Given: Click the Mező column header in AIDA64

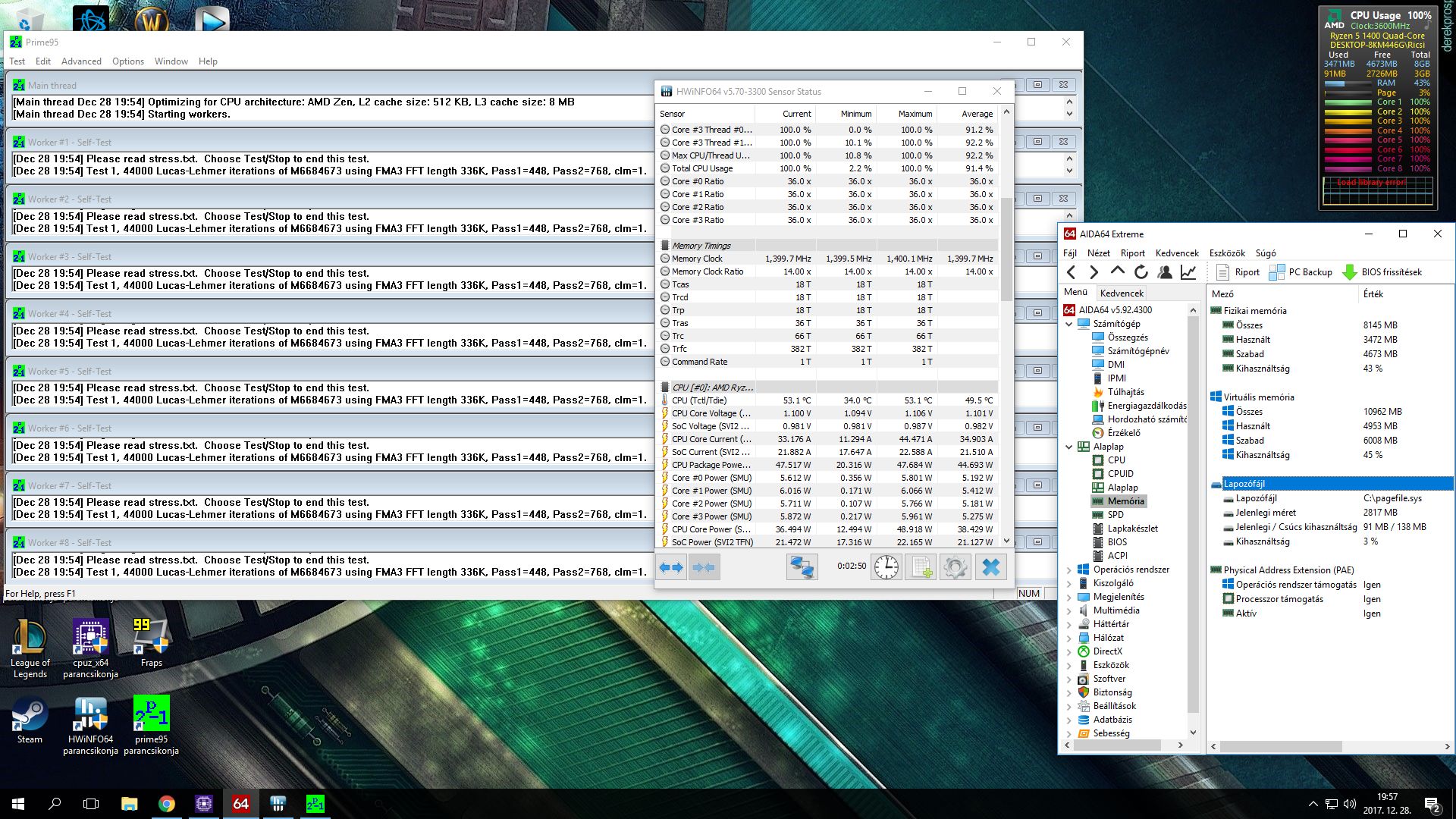Looking at the screenshot, I should 1283,294.
